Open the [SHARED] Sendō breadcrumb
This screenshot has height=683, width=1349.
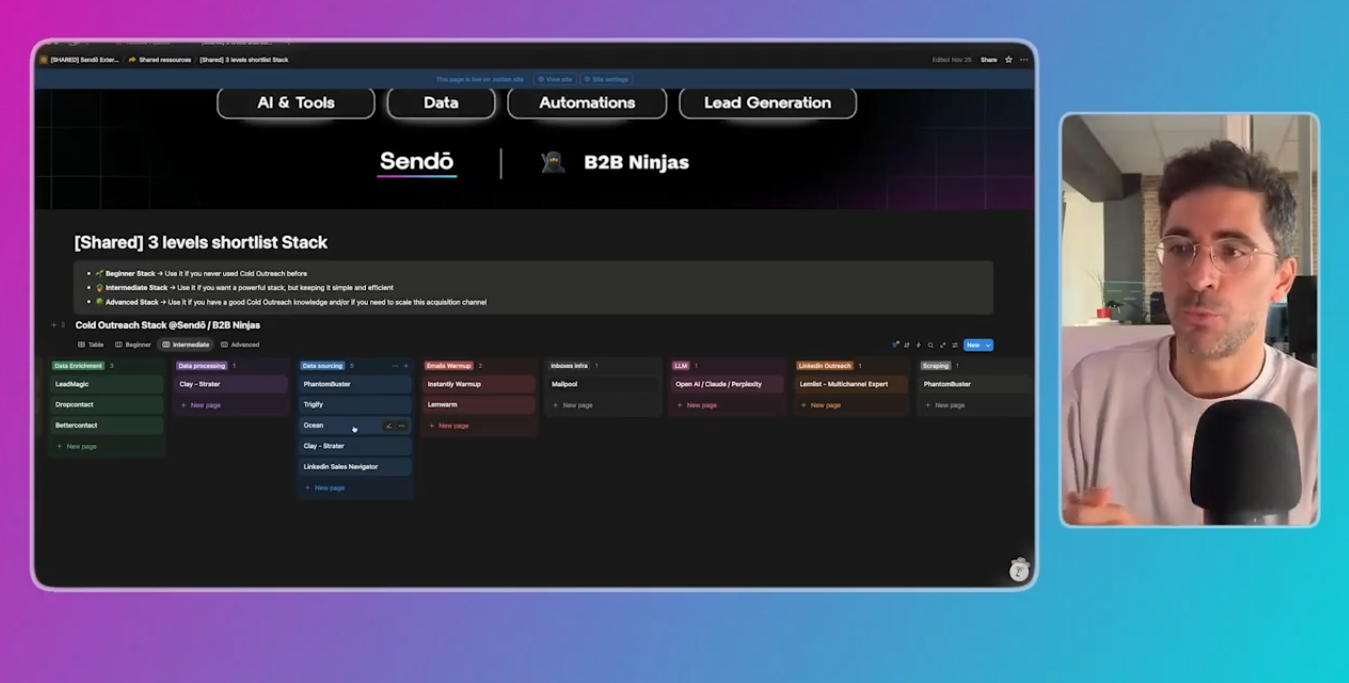[79, 60]
